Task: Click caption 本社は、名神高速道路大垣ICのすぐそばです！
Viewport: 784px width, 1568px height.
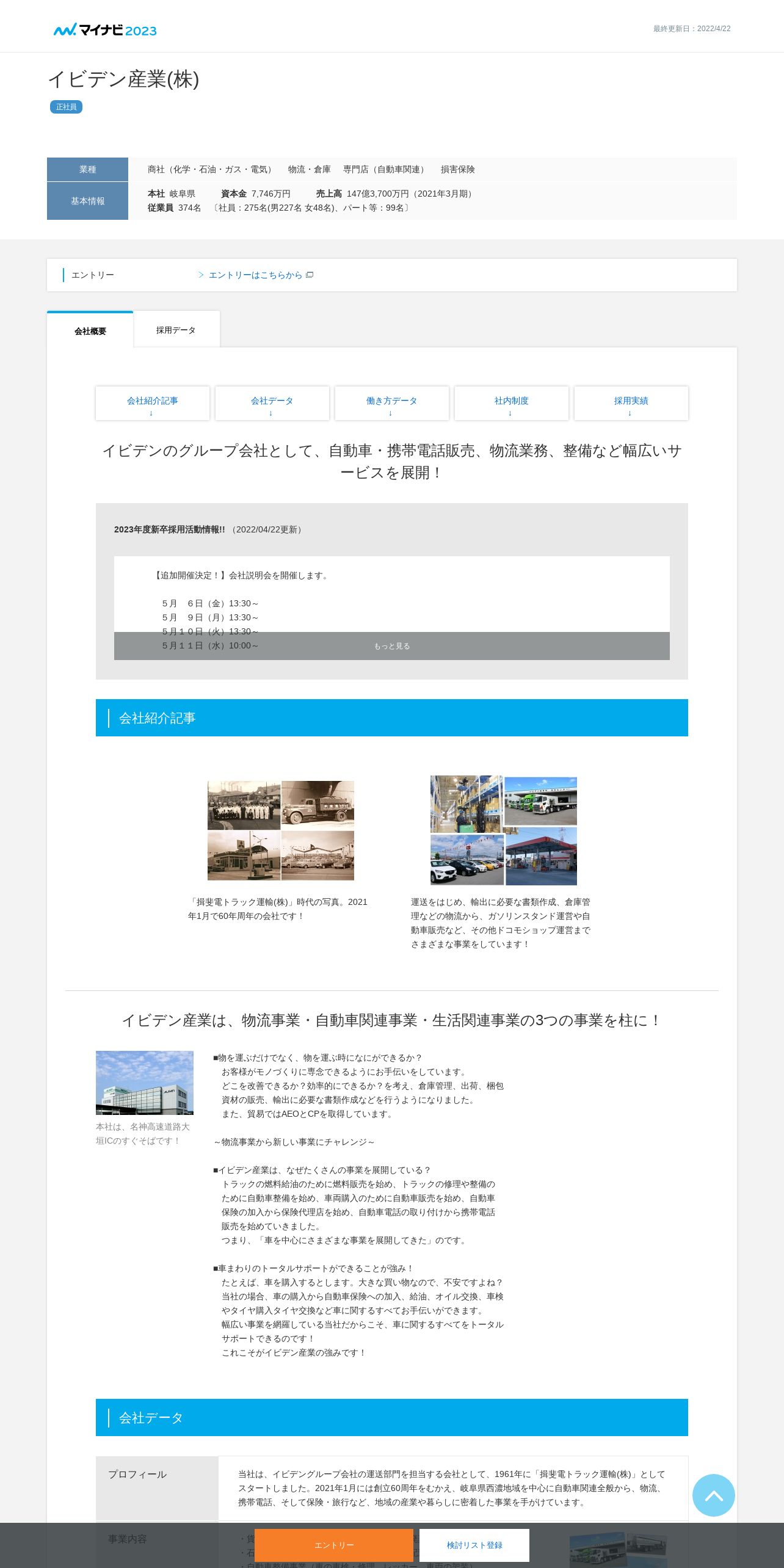Action: click(143, 1133)
